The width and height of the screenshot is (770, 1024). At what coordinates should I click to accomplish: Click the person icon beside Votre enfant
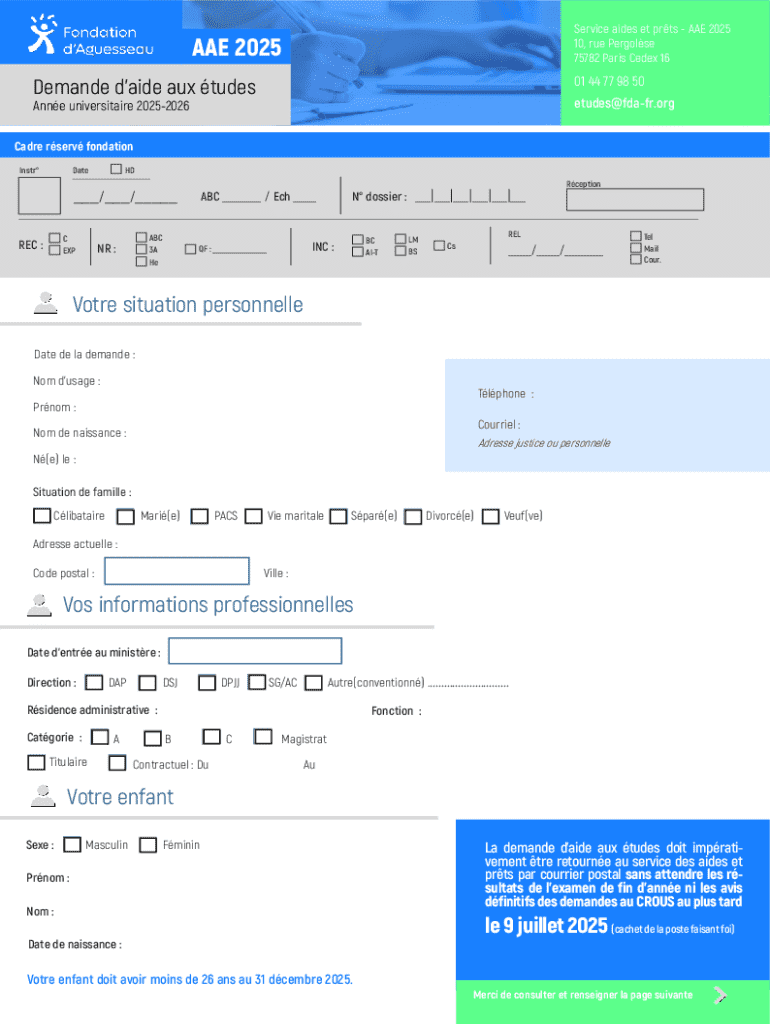point(43,796)
